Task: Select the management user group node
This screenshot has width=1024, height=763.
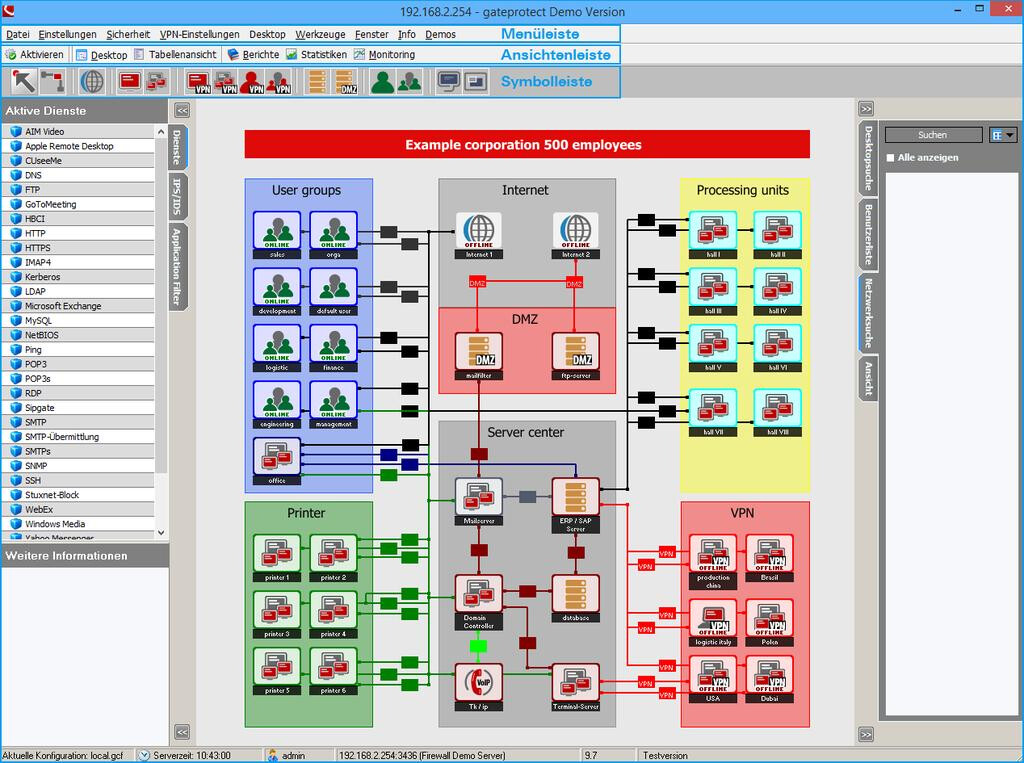Action: (334, 405)
